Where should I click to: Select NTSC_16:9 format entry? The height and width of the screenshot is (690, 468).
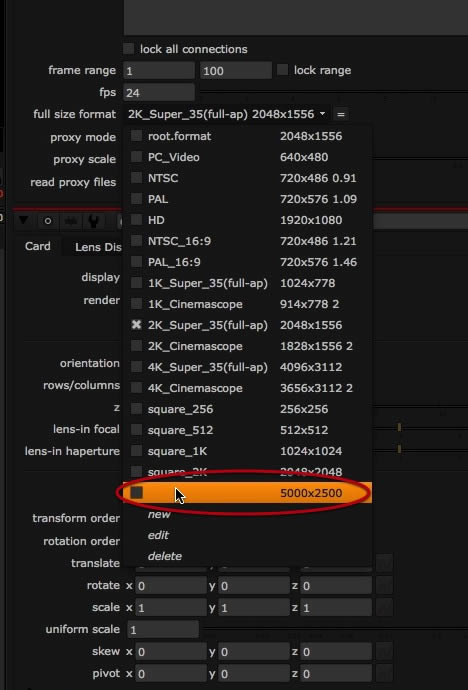click(248, 241)
